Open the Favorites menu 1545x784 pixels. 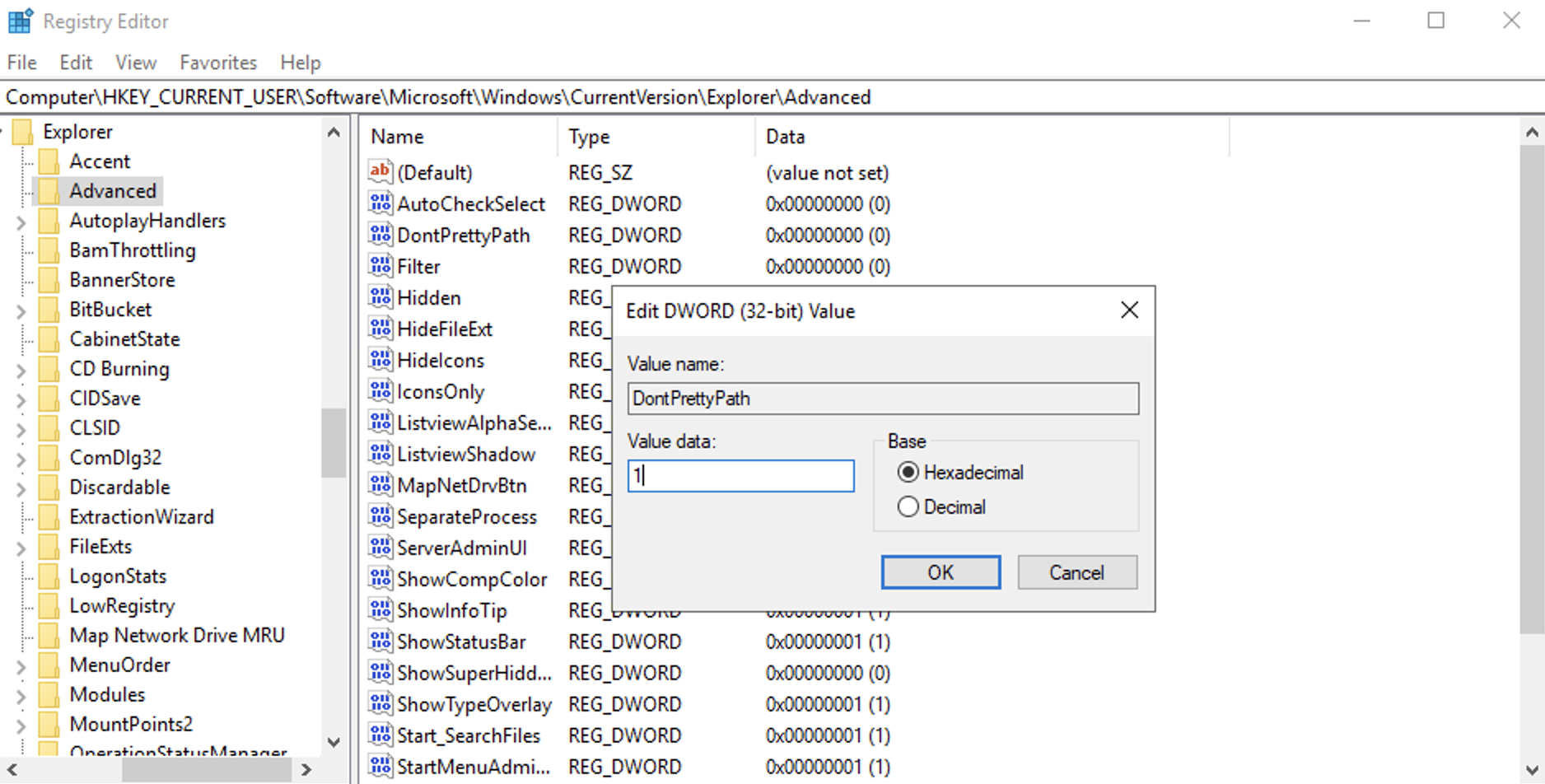pyautogui.click(x=218, y=63)
